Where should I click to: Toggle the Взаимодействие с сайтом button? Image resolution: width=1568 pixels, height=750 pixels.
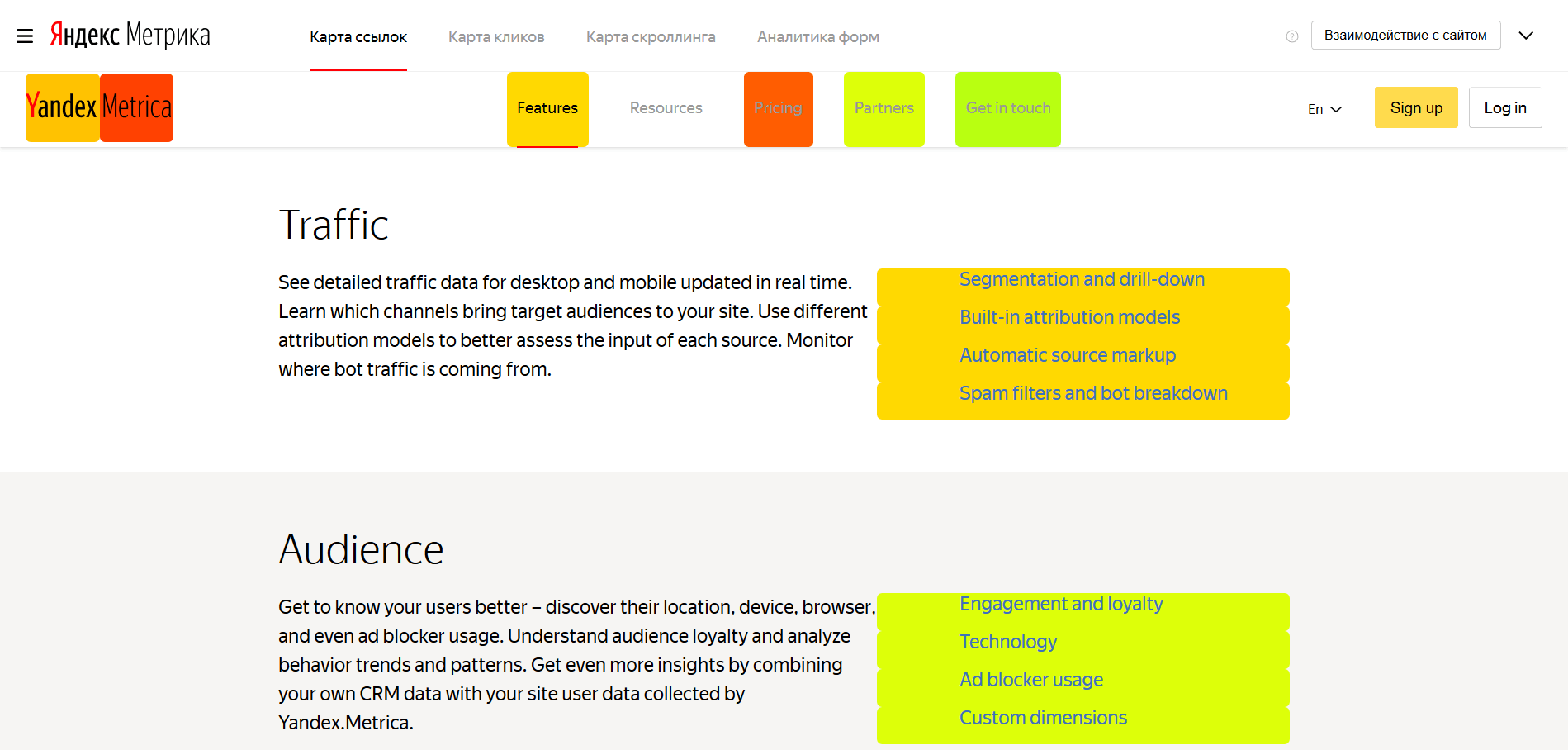coord(1405,36)
